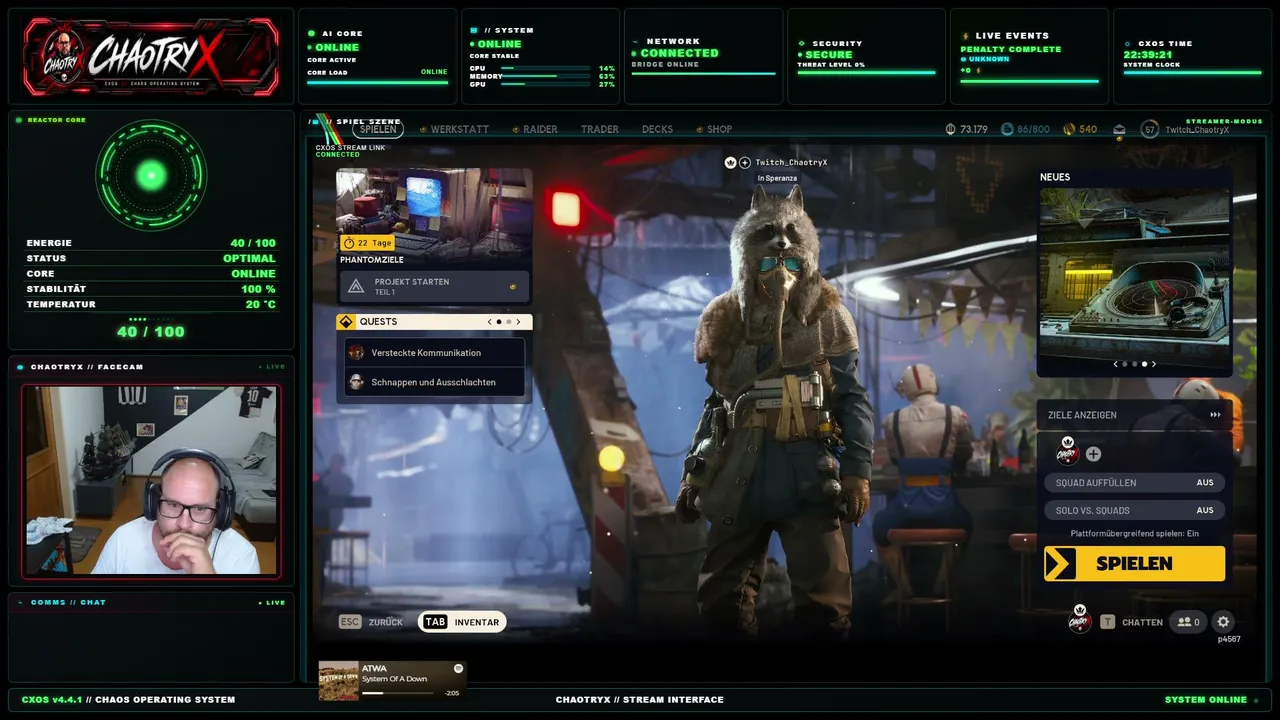Viewport: 1280px width, 720px height.
Task: Click the gold token icon beside 540
Action: [1069, 129]
